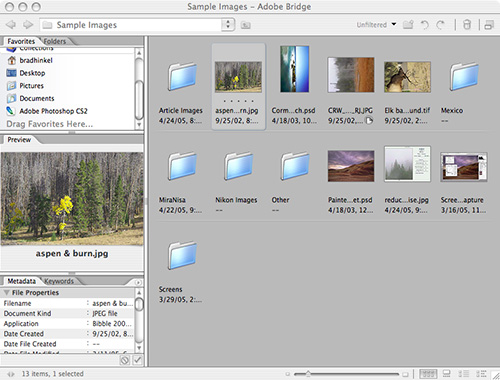Rotate 90° clockwise
Image resolution: width=500 pixels, height=380 pixels.
[x=441, y=25]
